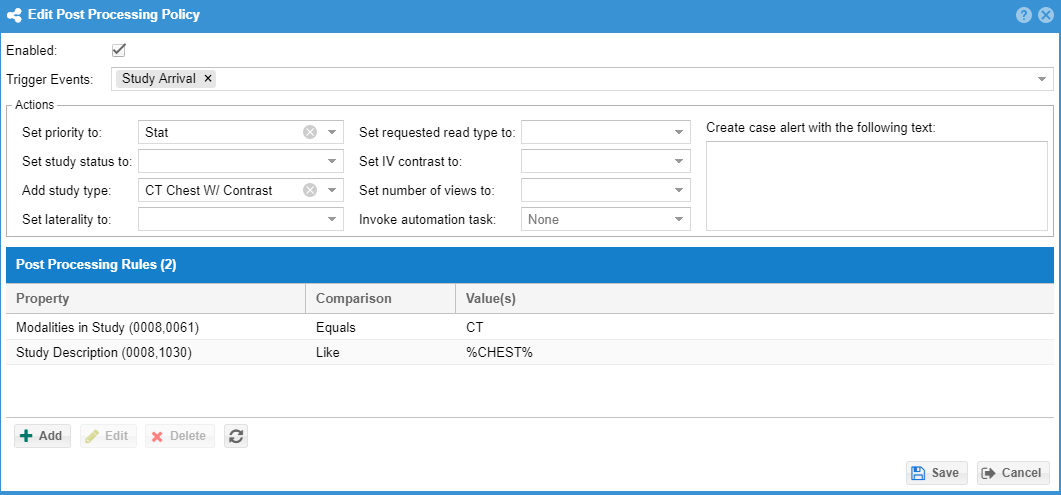Close the Edit Post Processing Policy dialog
The width and height of the screenshot is (1061, 495).
[1045, 15]
